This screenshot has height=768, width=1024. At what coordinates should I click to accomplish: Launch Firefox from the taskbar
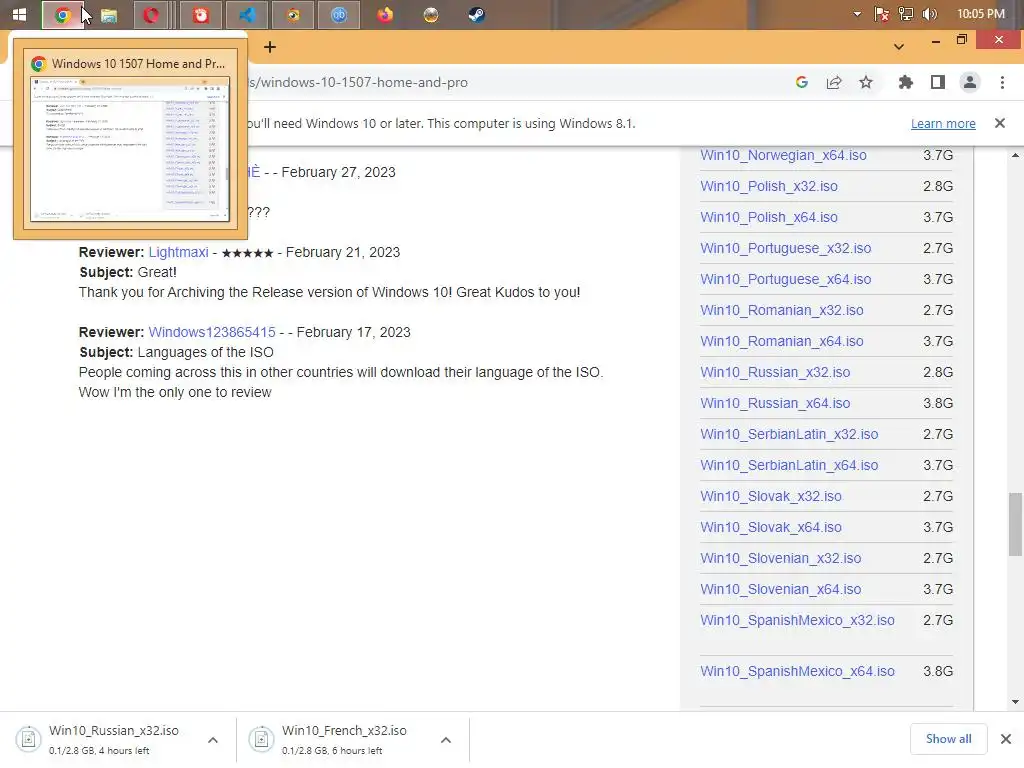click(x=385, y=14)
